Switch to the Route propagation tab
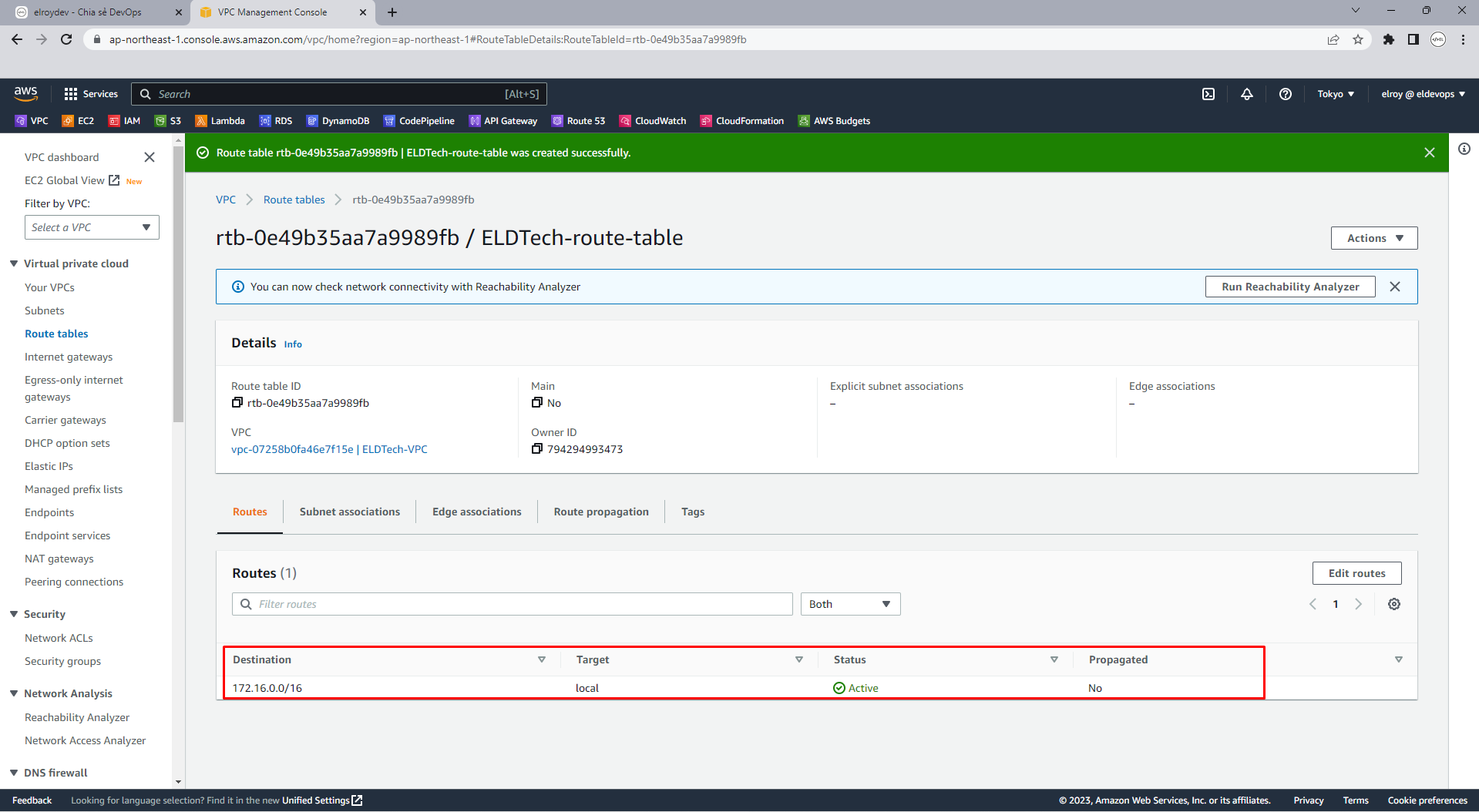 click(601, 512)
